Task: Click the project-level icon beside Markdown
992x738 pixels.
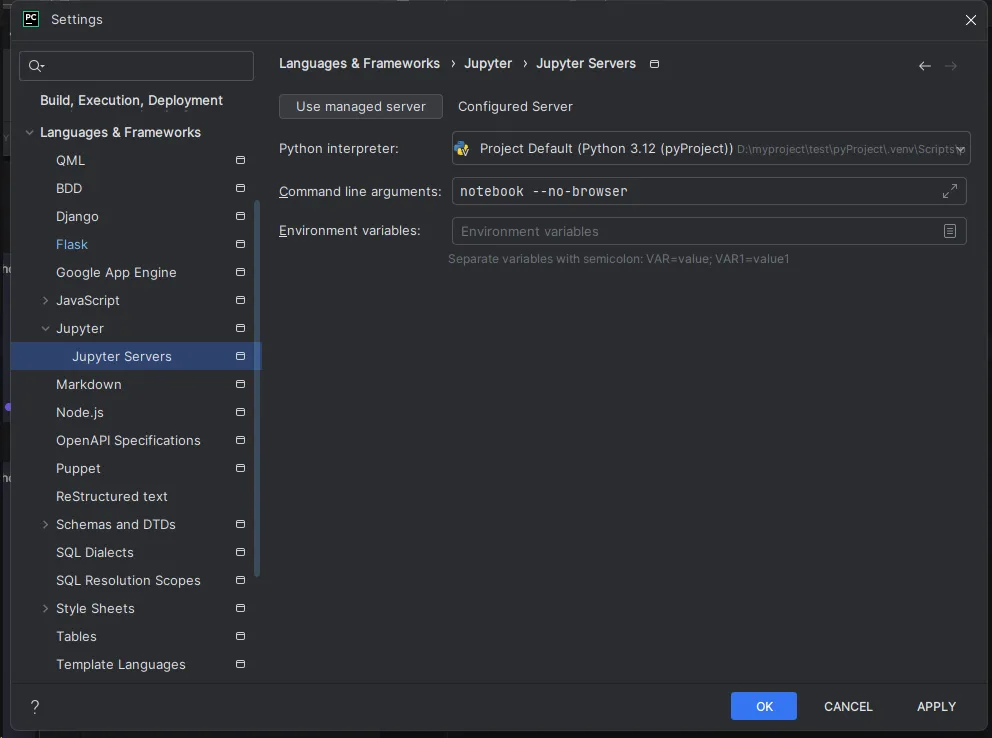Action: coord(240,384)
